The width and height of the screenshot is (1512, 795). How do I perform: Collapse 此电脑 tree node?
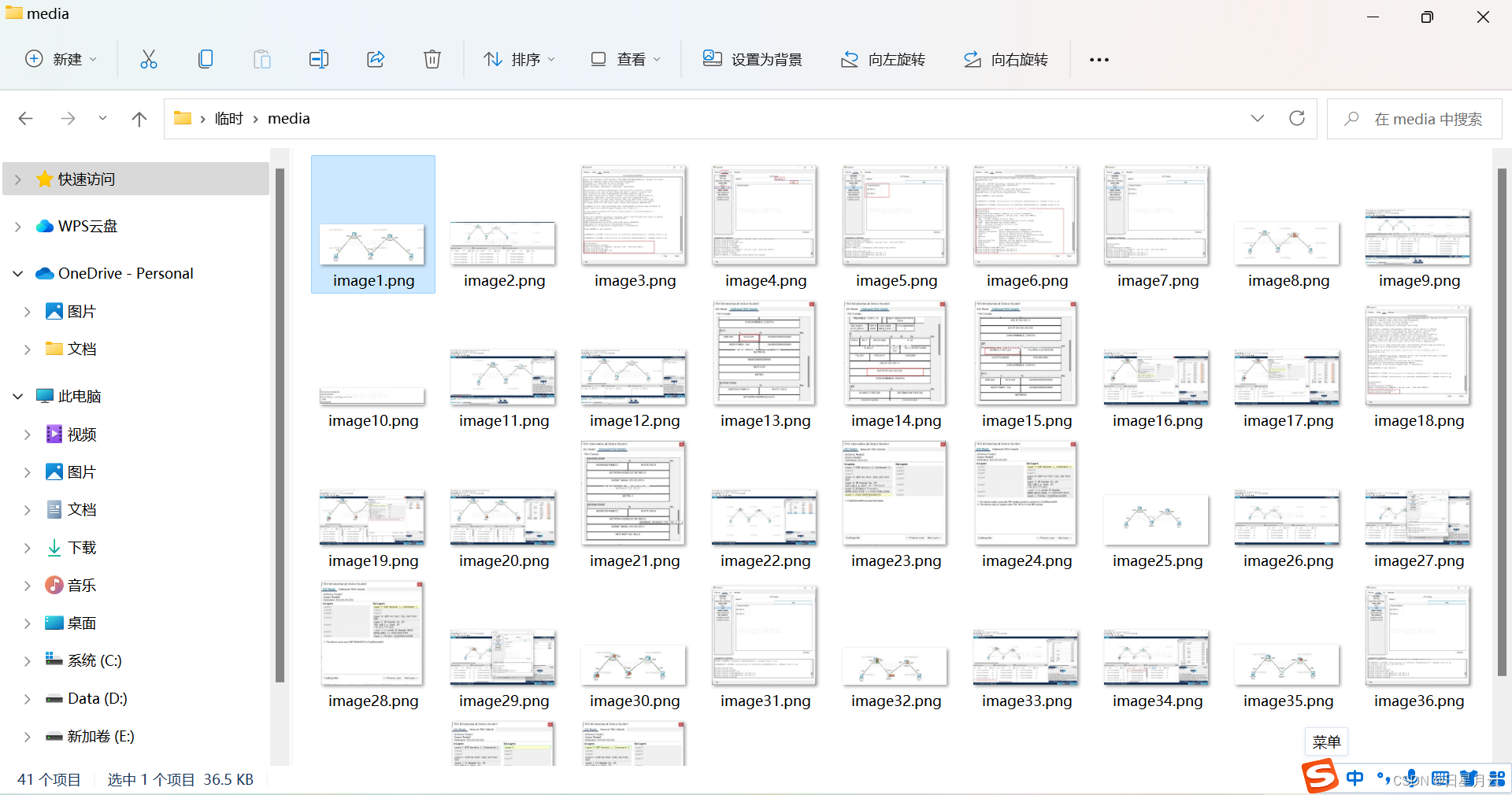tap(18, 397)
